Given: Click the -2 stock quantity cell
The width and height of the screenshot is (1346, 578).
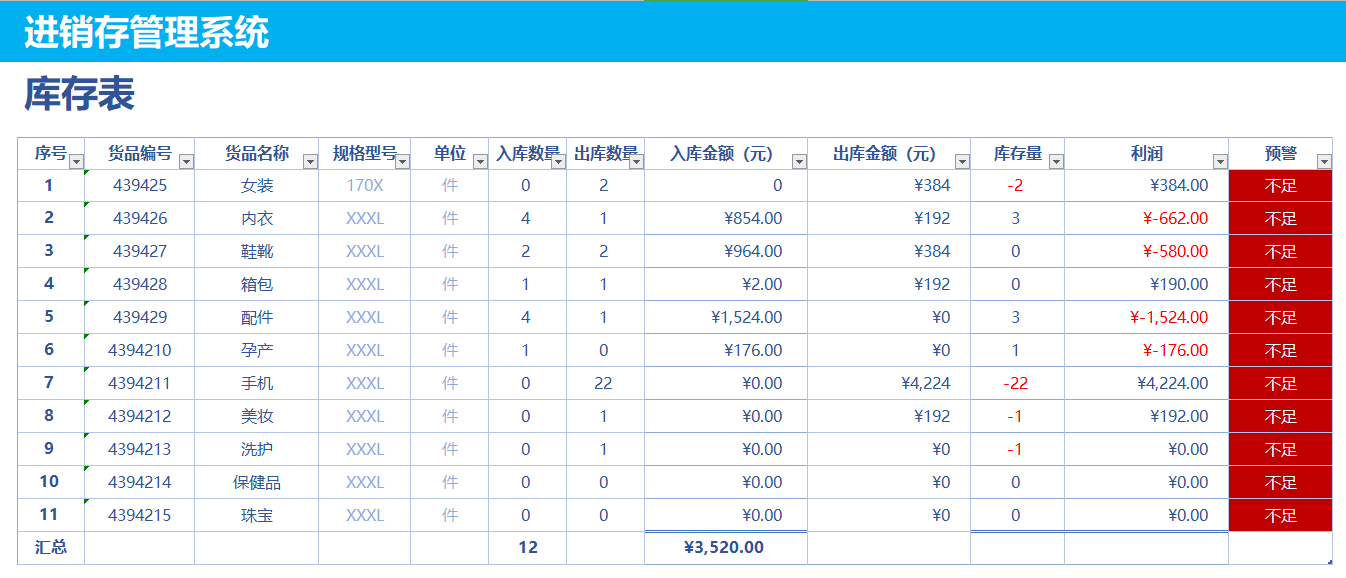Looking at the screenshot, I should coord(1017,186).
